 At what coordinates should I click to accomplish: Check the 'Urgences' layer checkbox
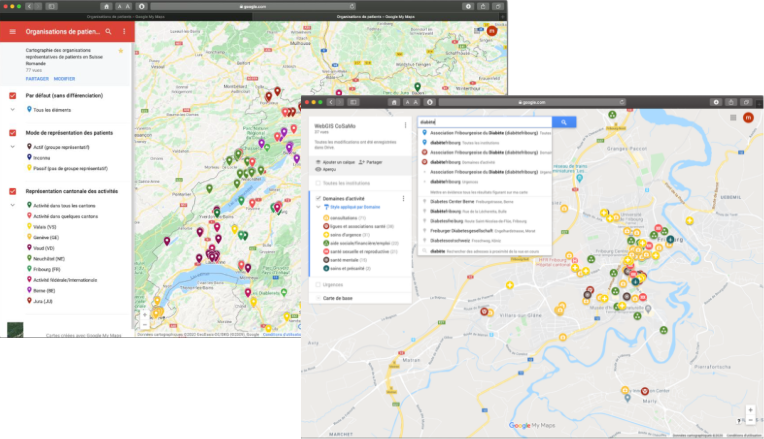tap(318, 285)
